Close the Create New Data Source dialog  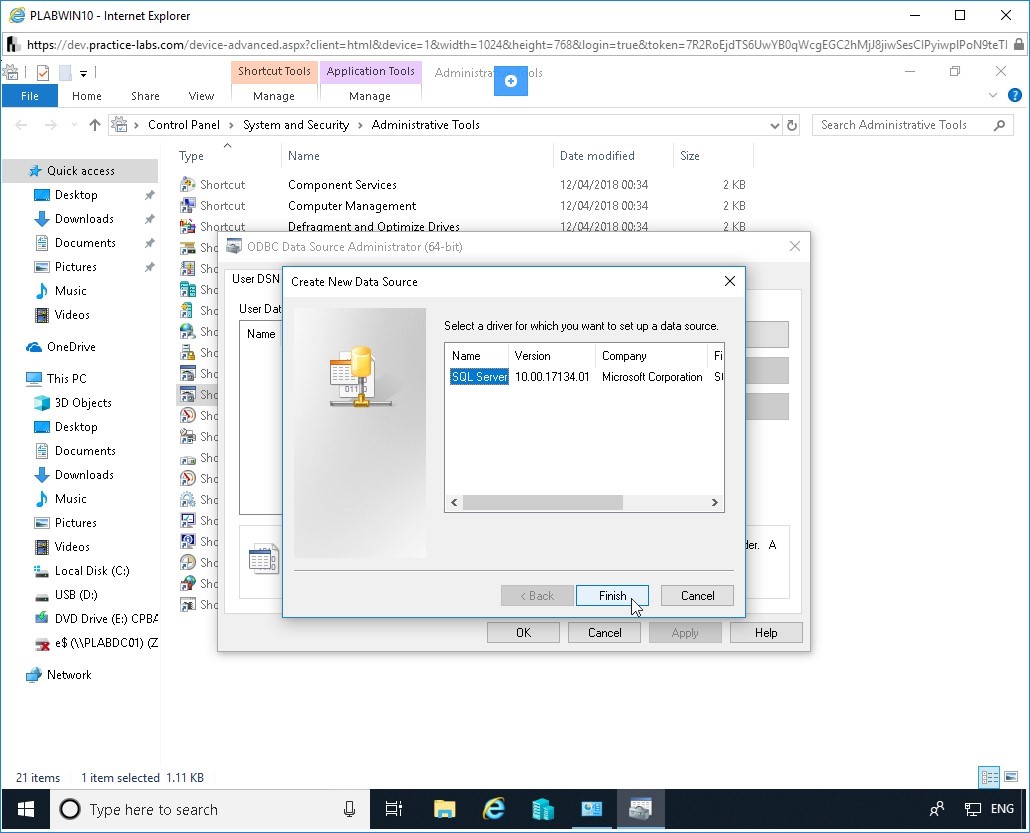(729, 281)
